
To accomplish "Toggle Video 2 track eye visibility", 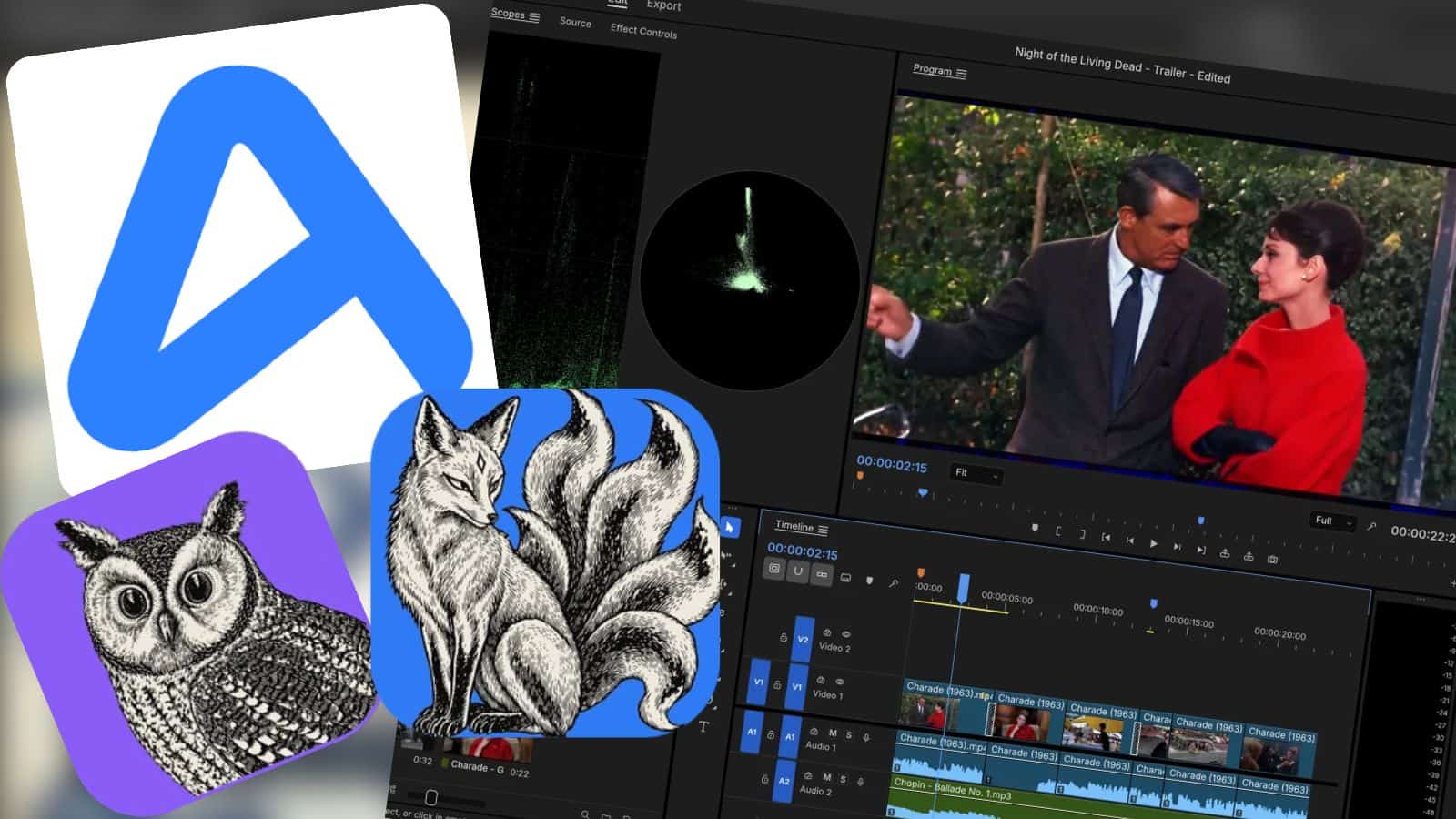I will 846,634.
